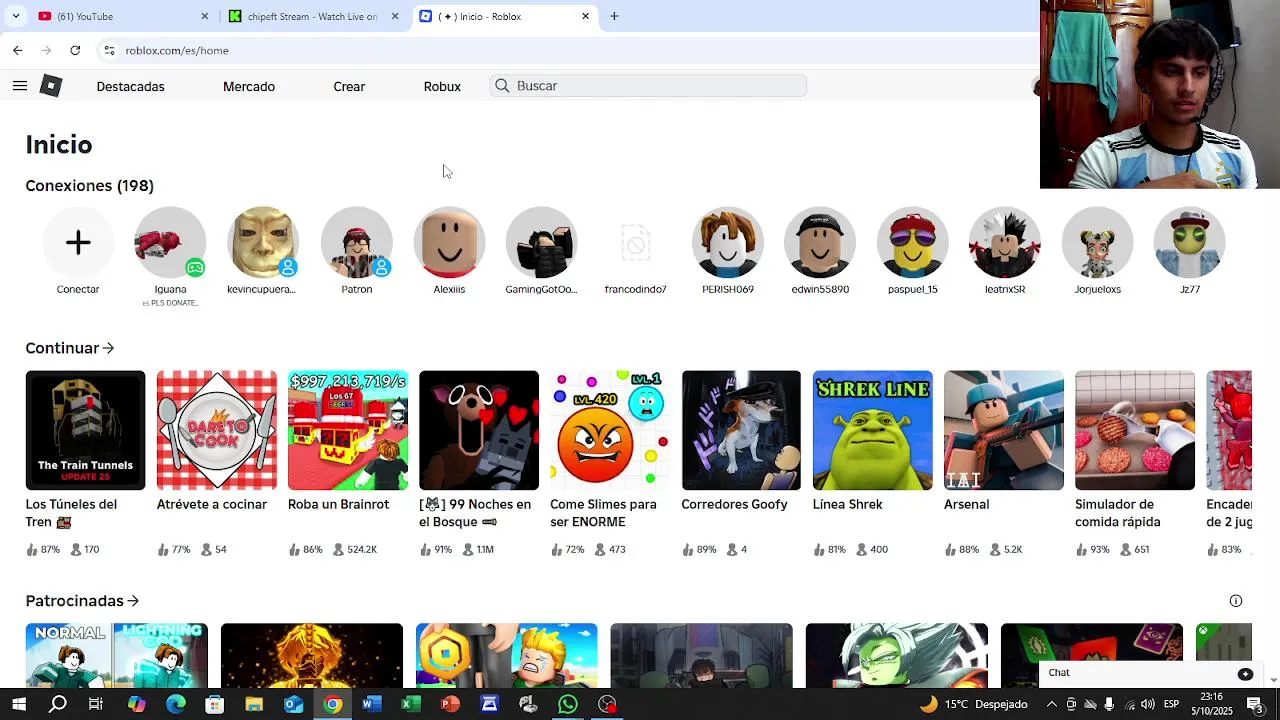Open 99 Noches en el Bosque

pos(479,430)
